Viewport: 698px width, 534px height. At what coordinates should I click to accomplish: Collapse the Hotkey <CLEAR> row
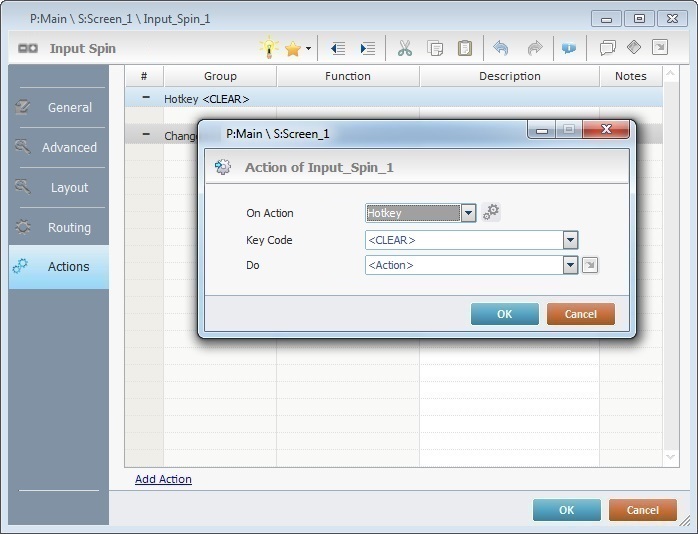(x=146, y=98)
